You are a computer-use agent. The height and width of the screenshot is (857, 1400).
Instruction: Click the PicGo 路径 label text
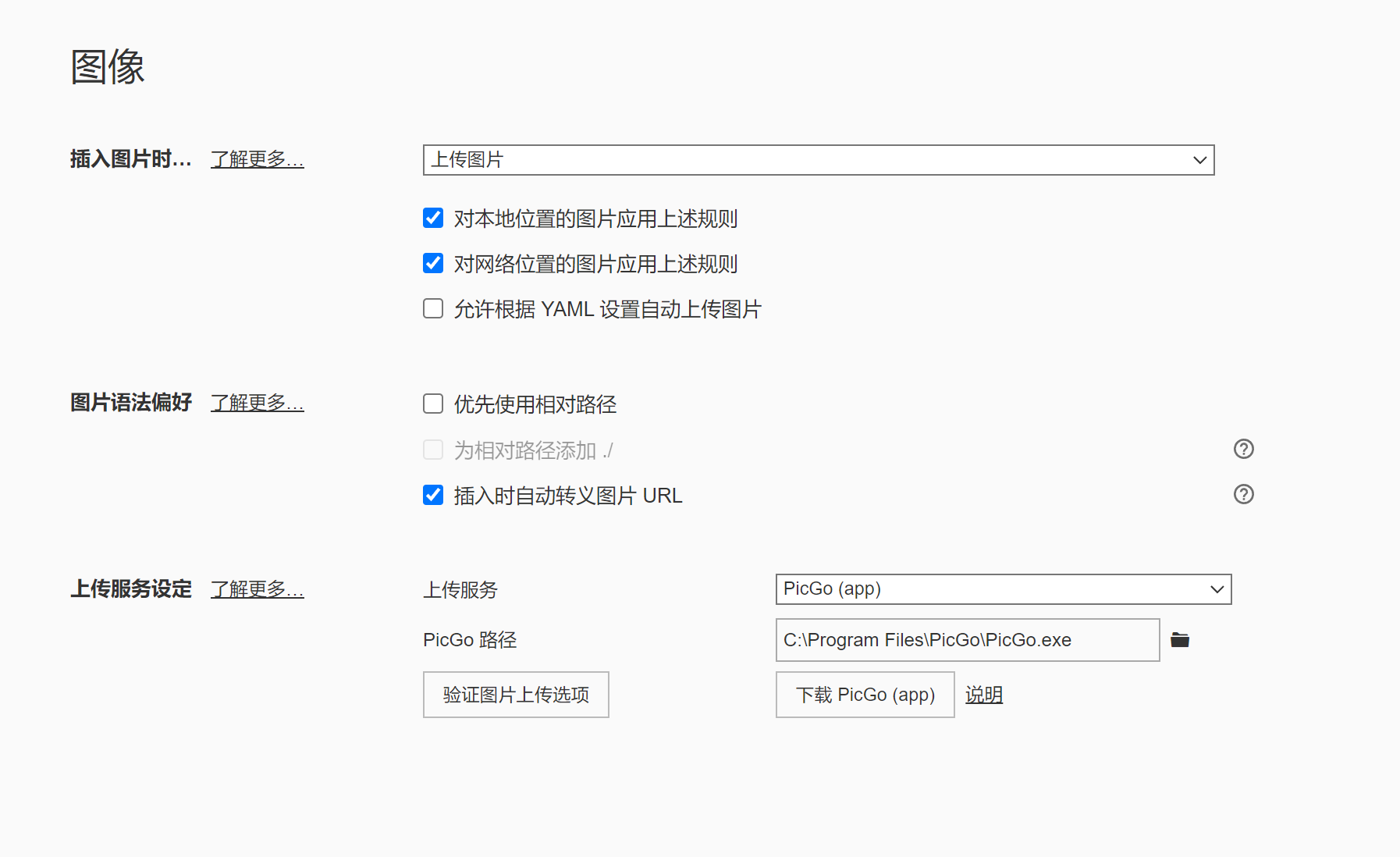tap(470, 640)
